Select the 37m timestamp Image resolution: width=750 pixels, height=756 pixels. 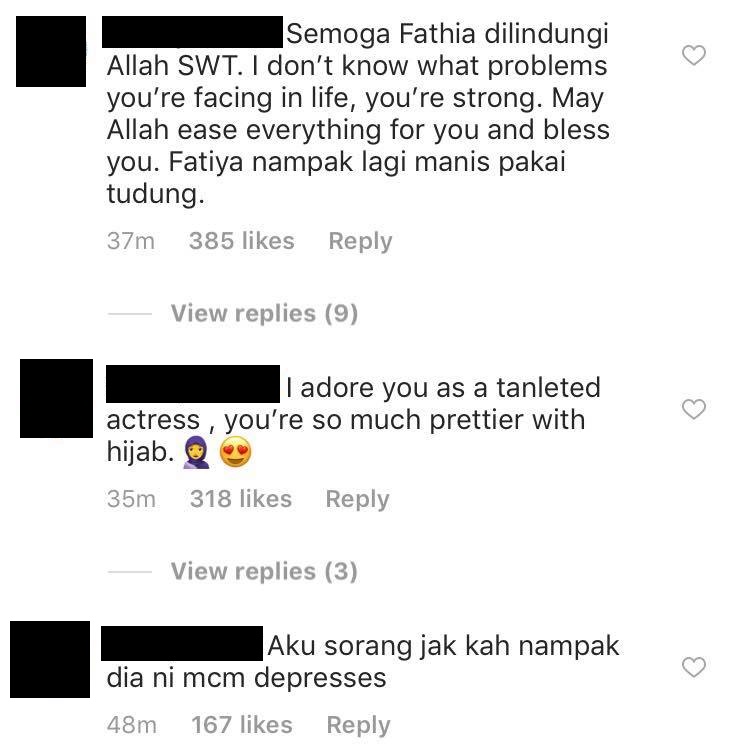(131, 241)
